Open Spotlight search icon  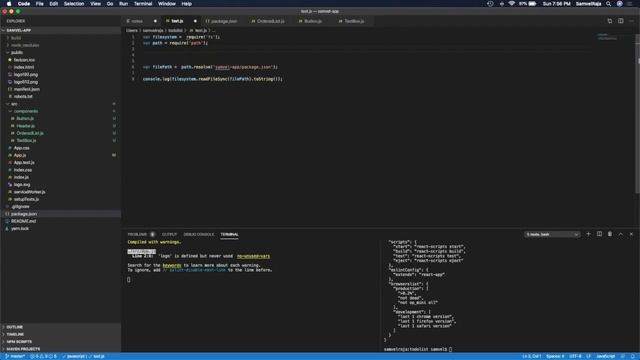pyautogui.click(x=609, y=4)
